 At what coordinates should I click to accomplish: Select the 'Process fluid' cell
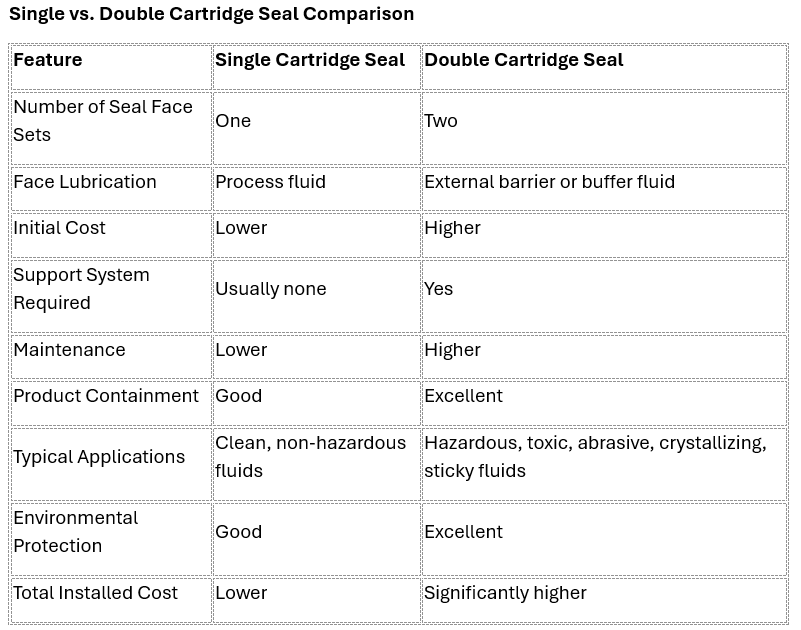click(x=317, y=189)
